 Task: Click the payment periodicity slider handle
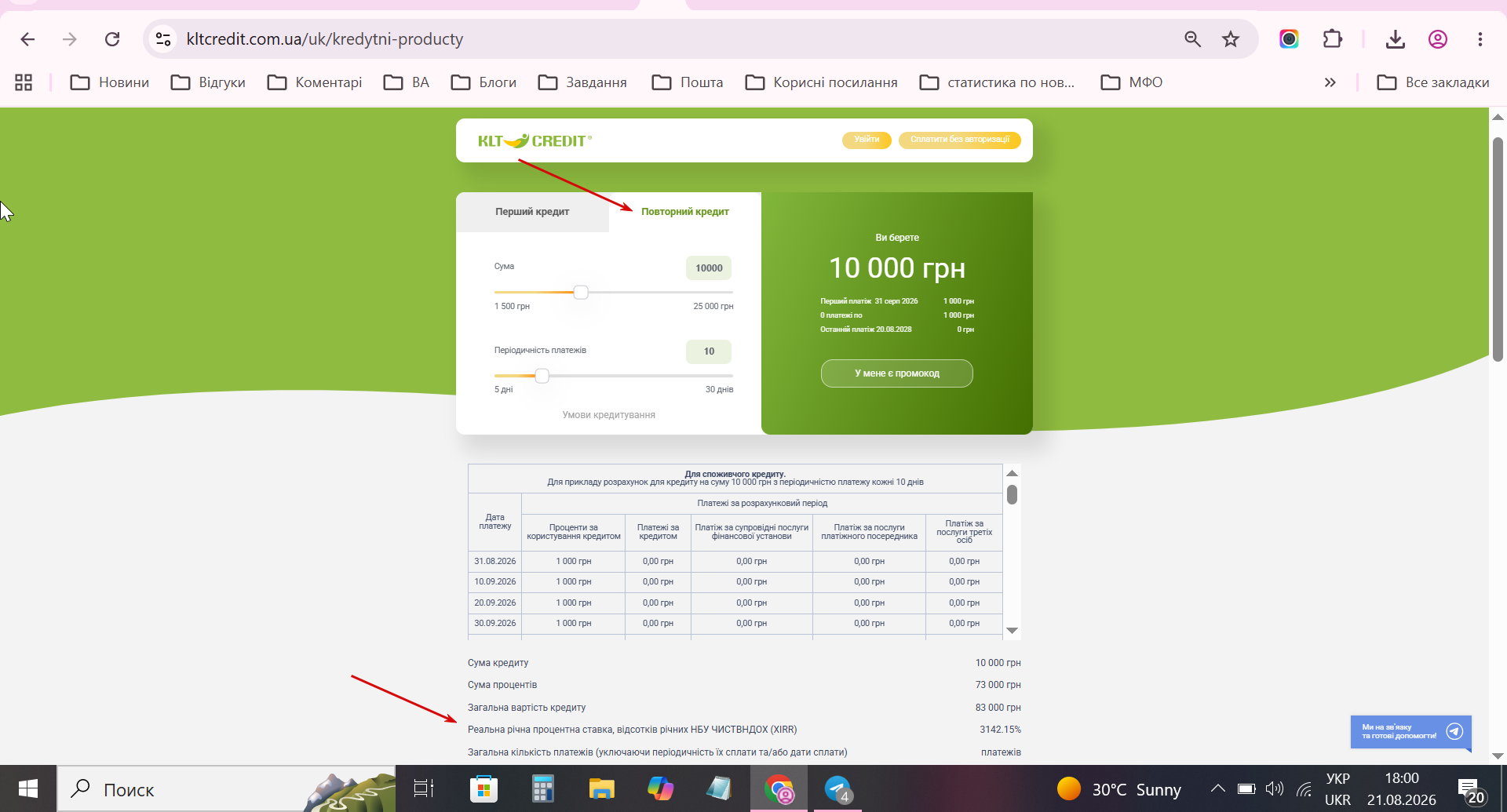click(x=542, y=376)
